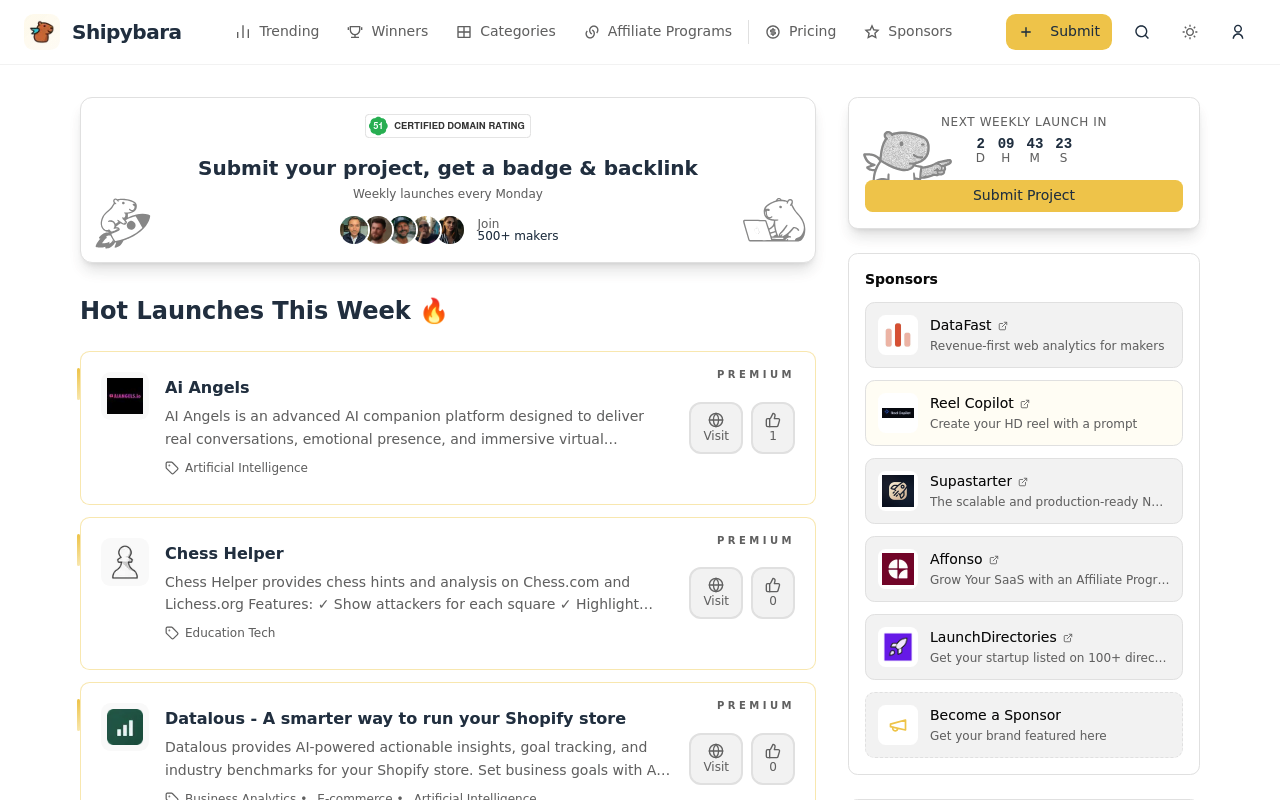Click the Reel Copilot sponsor logo
Viewport: 1280px width, 800px height.
(898, 413)
